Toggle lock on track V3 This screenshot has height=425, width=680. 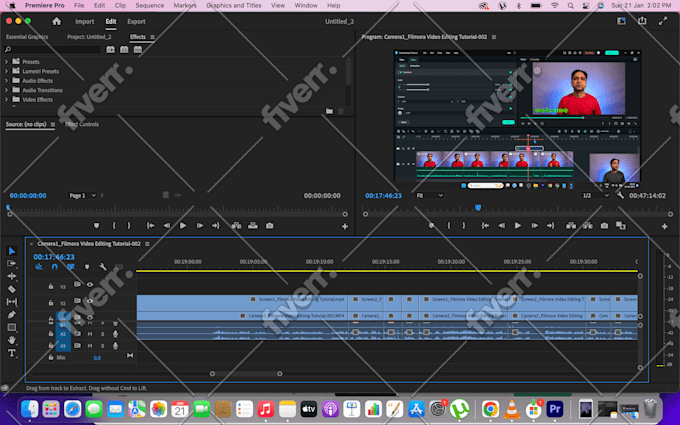tap(51, 286)
